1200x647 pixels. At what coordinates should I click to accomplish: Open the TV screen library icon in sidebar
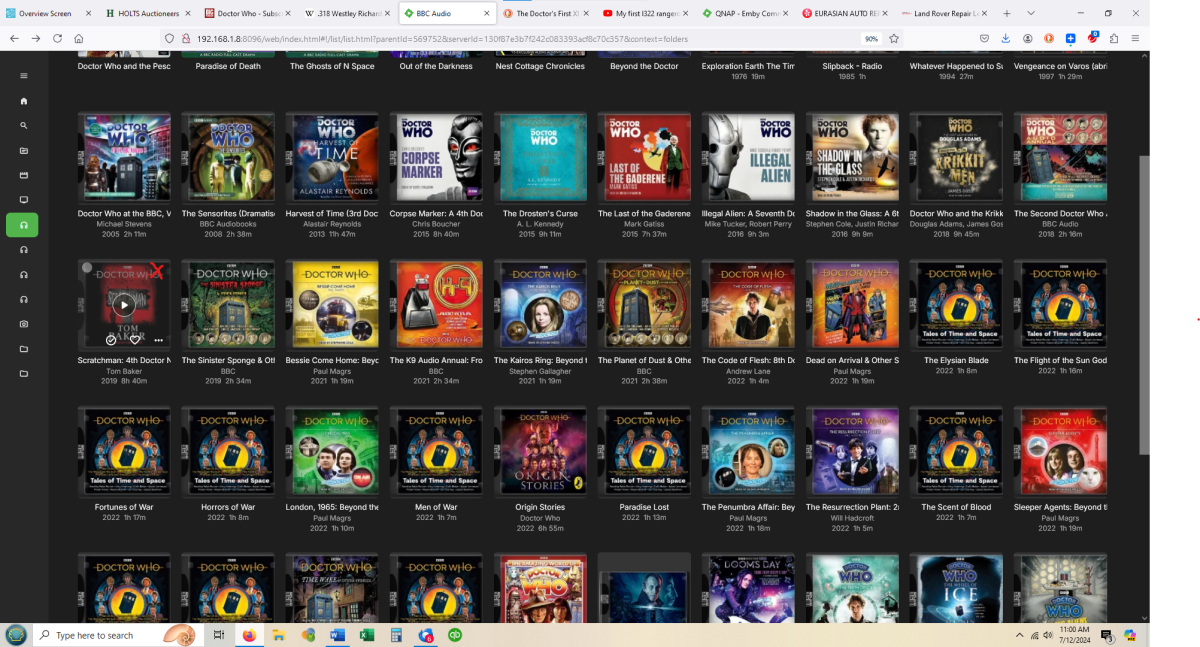click(24, 200)
